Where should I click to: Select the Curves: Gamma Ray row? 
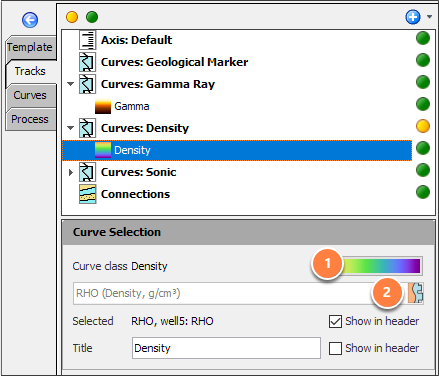[237, 84]
